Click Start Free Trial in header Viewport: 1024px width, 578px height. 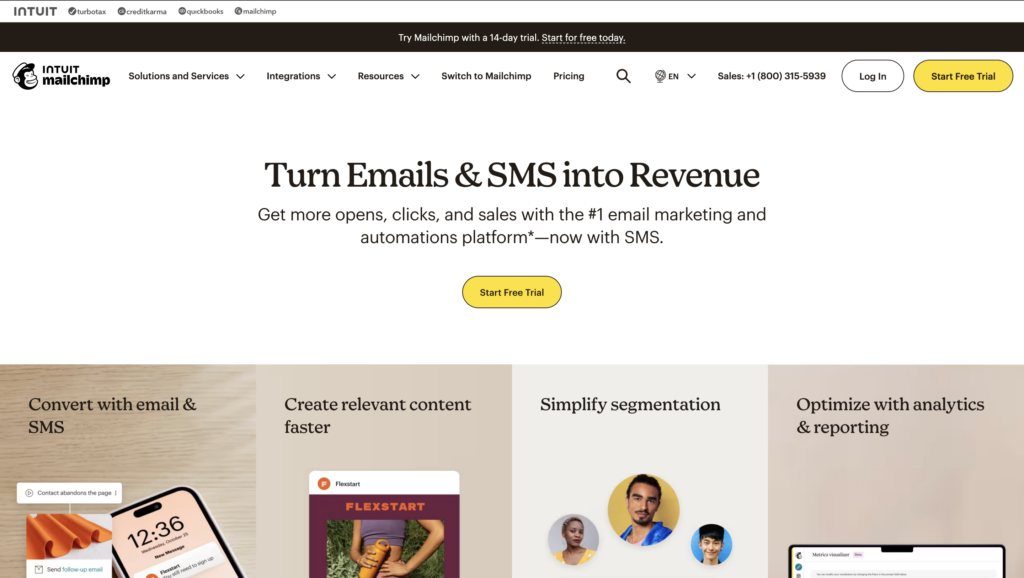[963, 76]
